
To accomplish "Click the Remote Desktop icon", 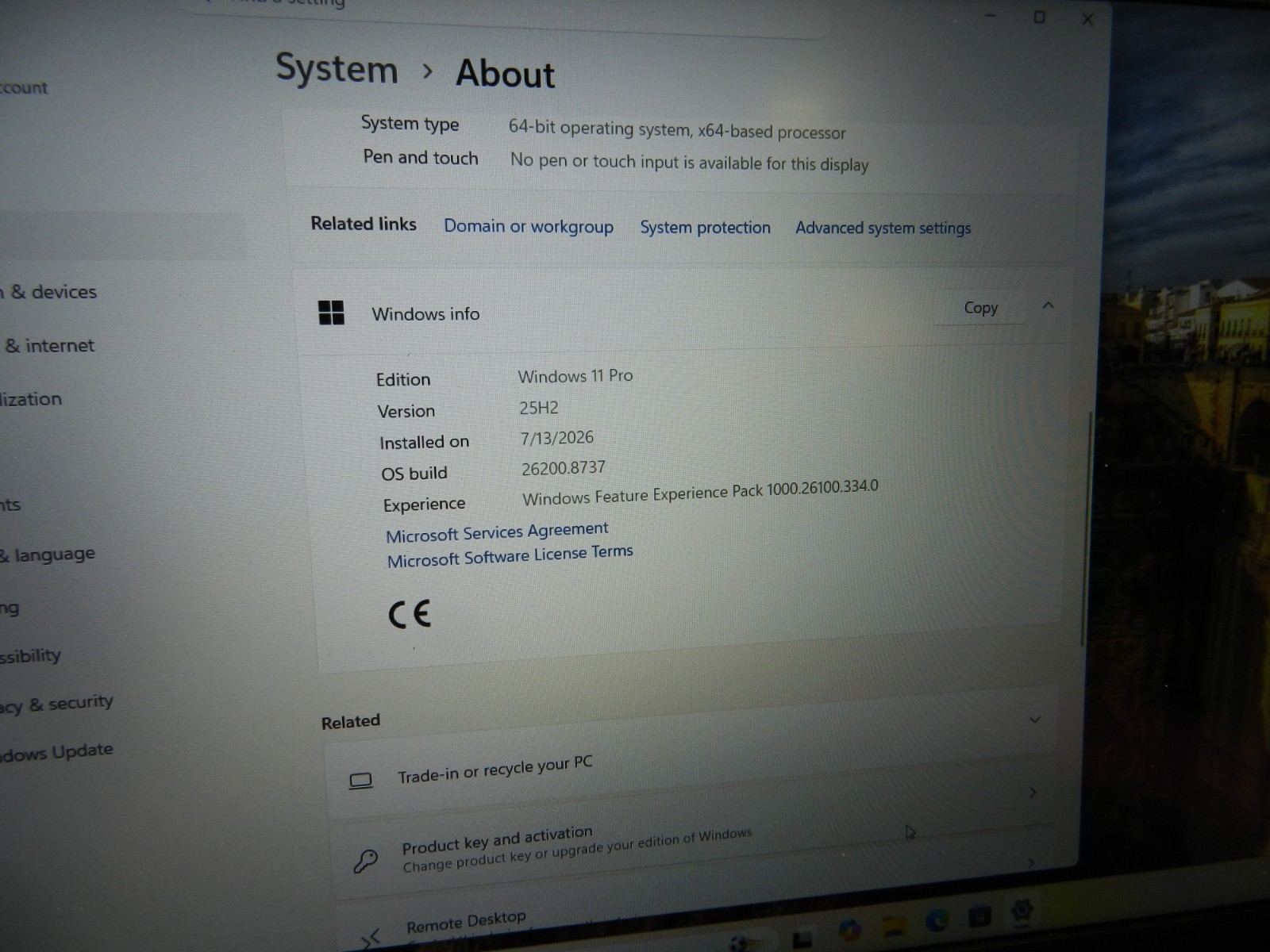I will 371,939.
